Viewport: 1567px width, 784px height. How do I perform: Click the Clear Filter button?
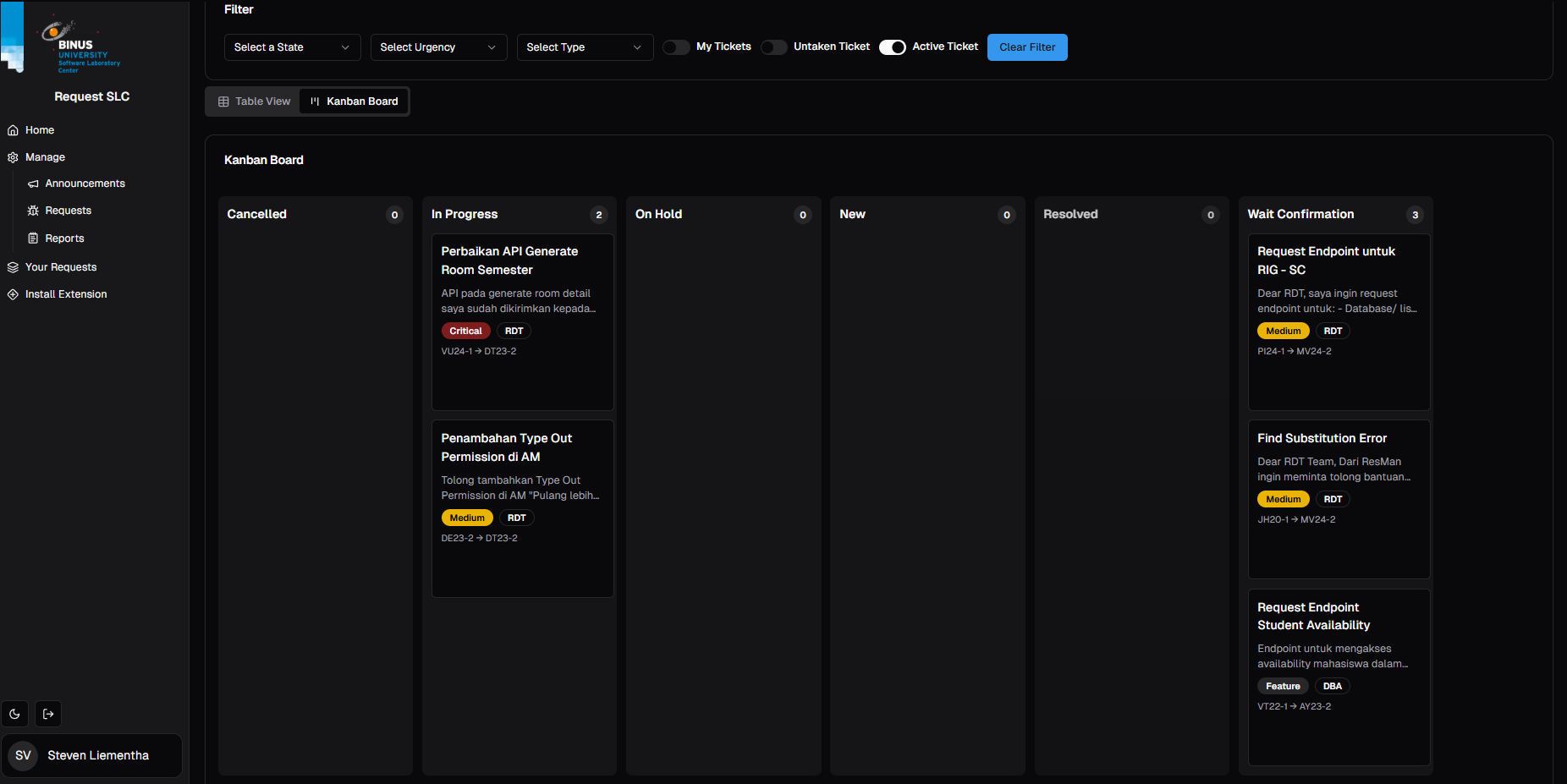click(1026, 47)
